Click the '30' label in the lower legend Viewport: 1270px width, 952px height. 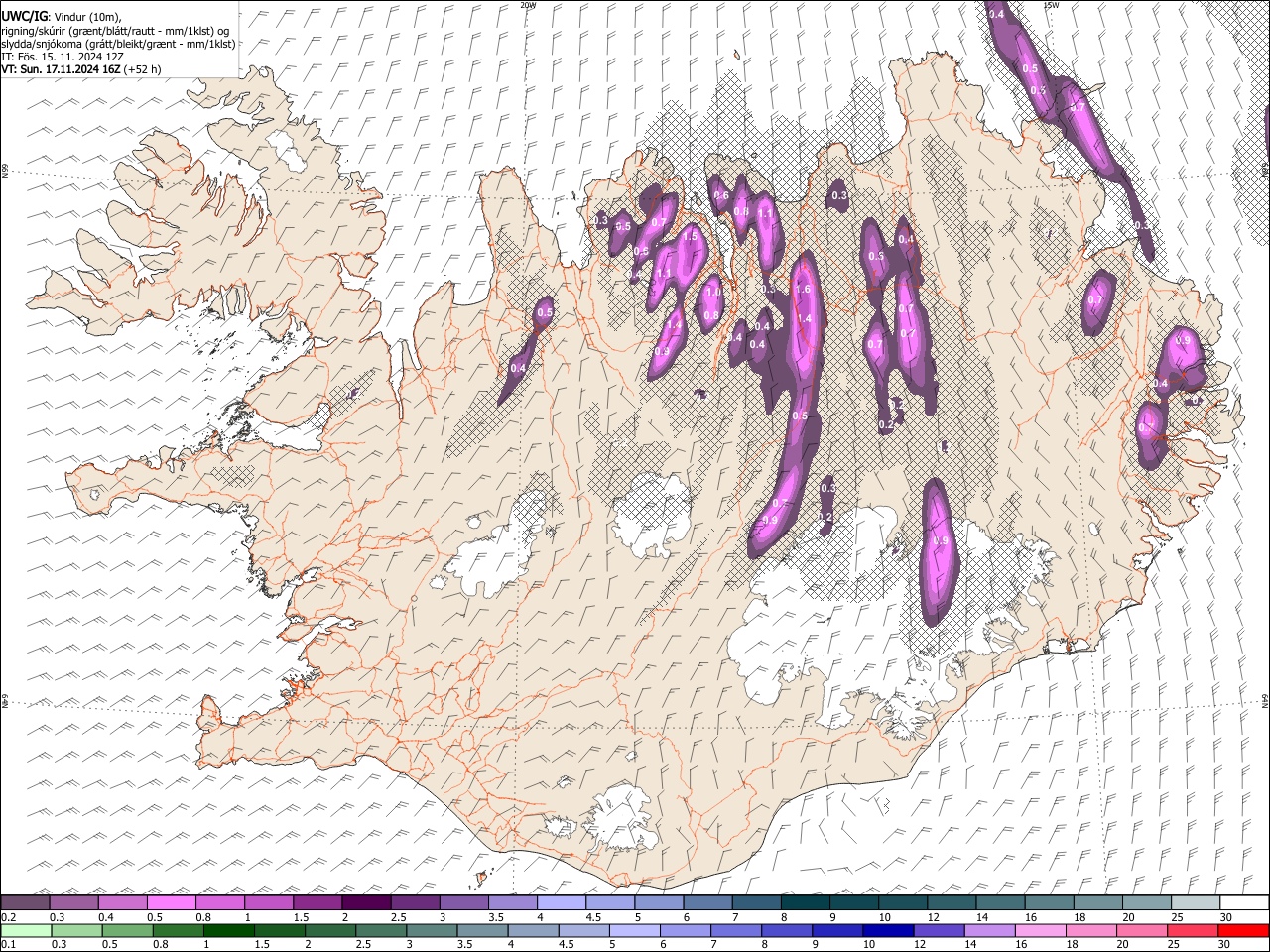click(x=1225, y=944)
